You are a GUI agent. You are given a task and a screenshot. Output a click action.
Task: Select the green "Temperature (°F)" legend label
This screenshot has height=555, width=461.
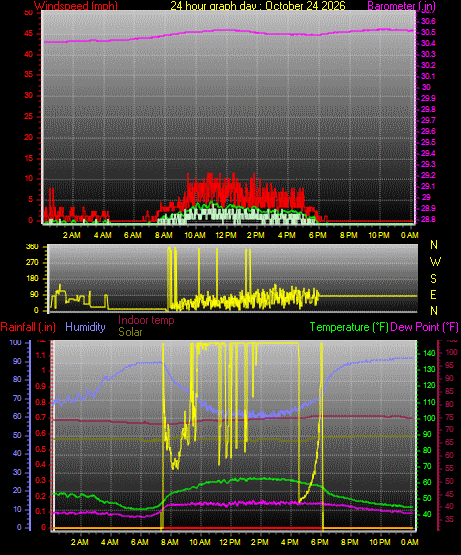tap(349, 327)
